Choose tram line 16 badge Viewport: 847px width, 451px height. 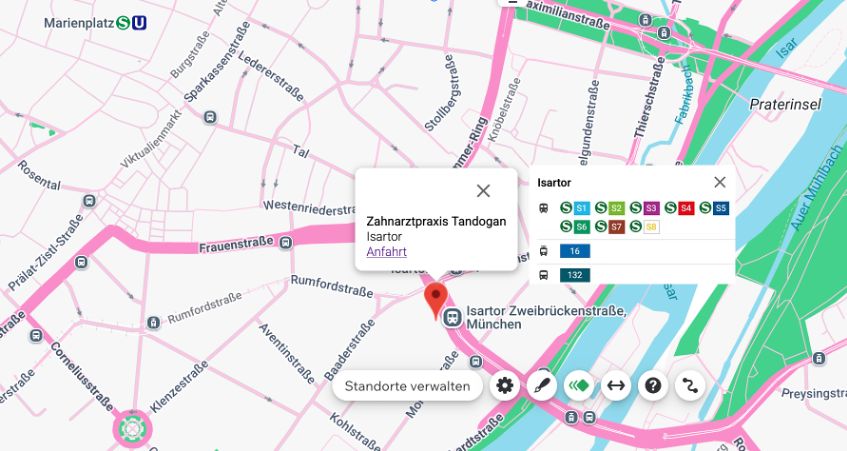575,251
